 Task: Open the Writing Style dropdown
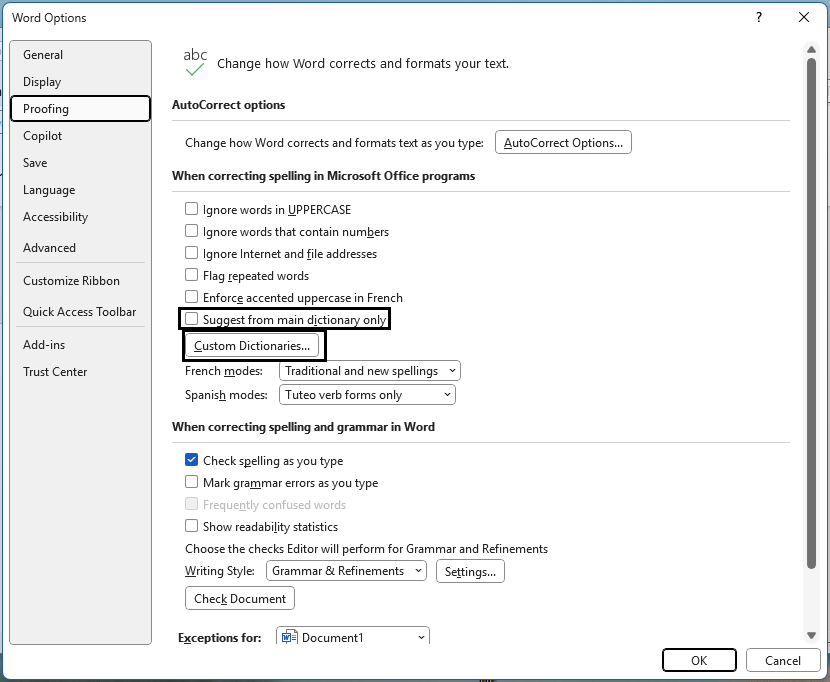point(346,571)
